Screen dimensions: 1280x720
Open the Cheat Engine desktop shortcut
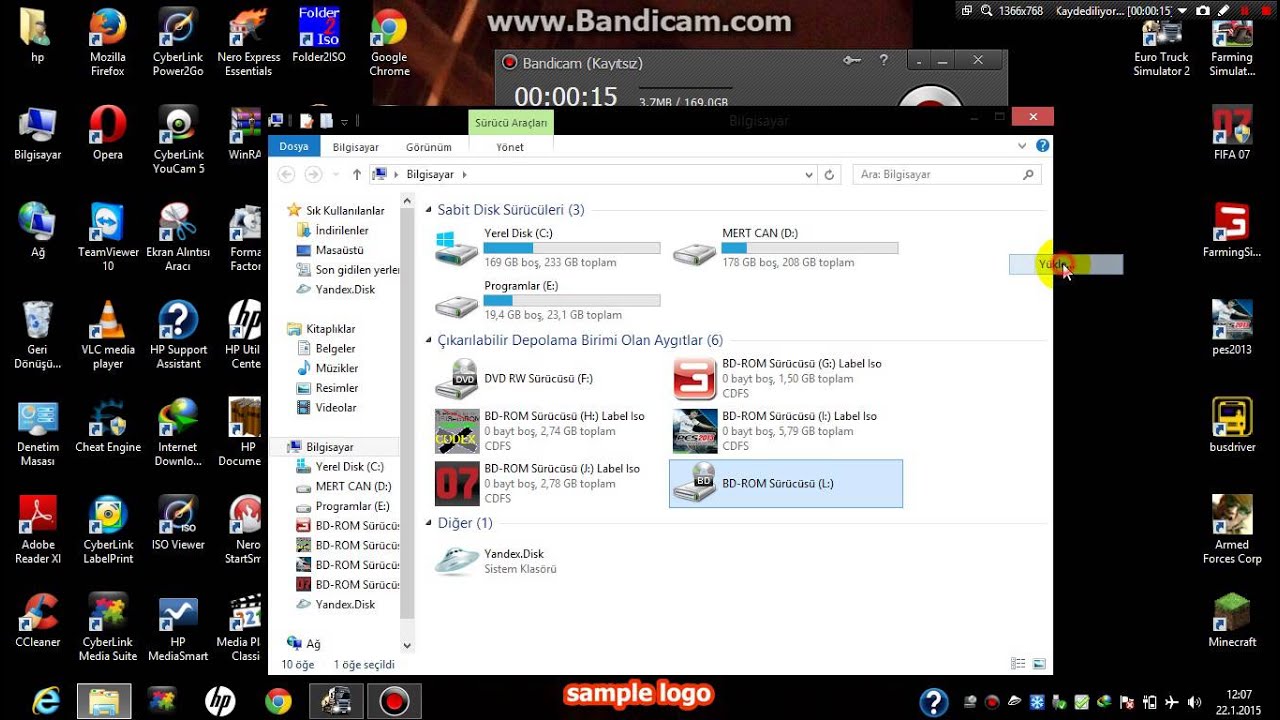[x=108, y=427]
